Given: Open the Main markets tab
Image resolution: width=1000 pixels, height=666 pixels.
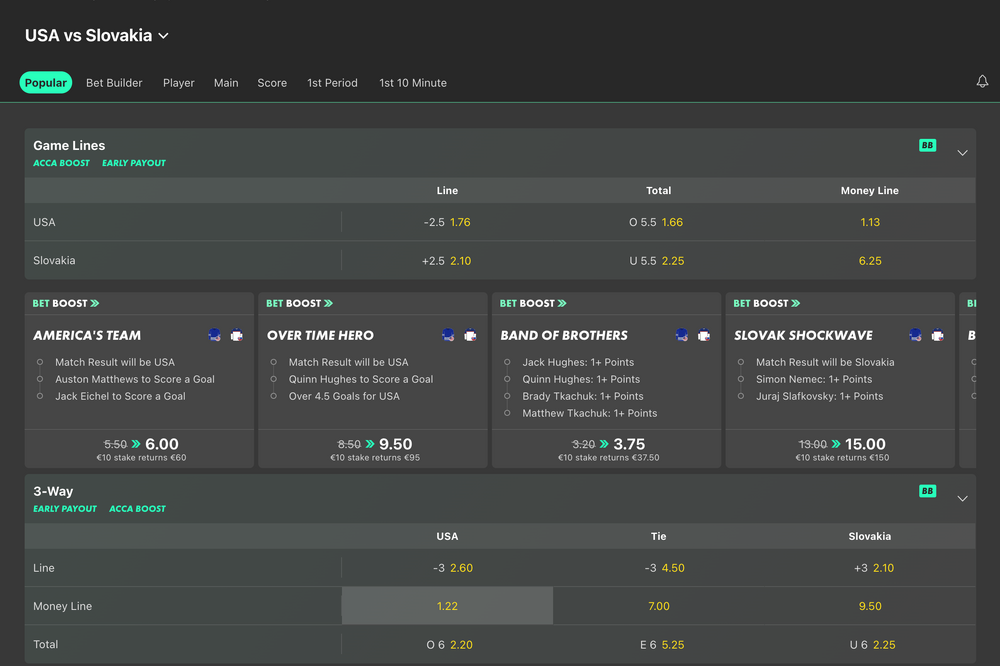Looking at the screenshot, I should (x=226, y=83).
